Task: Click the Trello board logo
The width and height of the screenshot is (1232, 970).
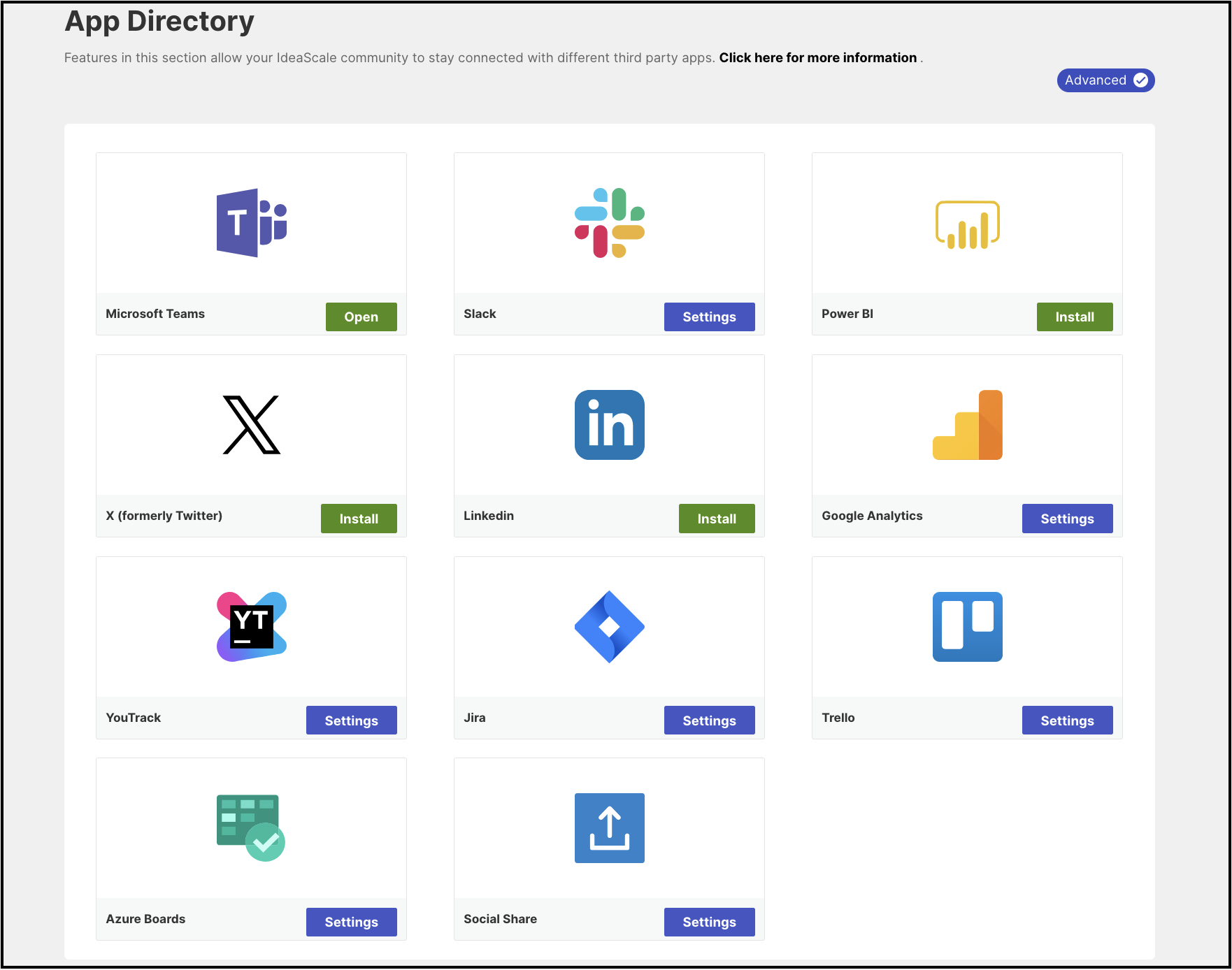Action: coord(968,627)
